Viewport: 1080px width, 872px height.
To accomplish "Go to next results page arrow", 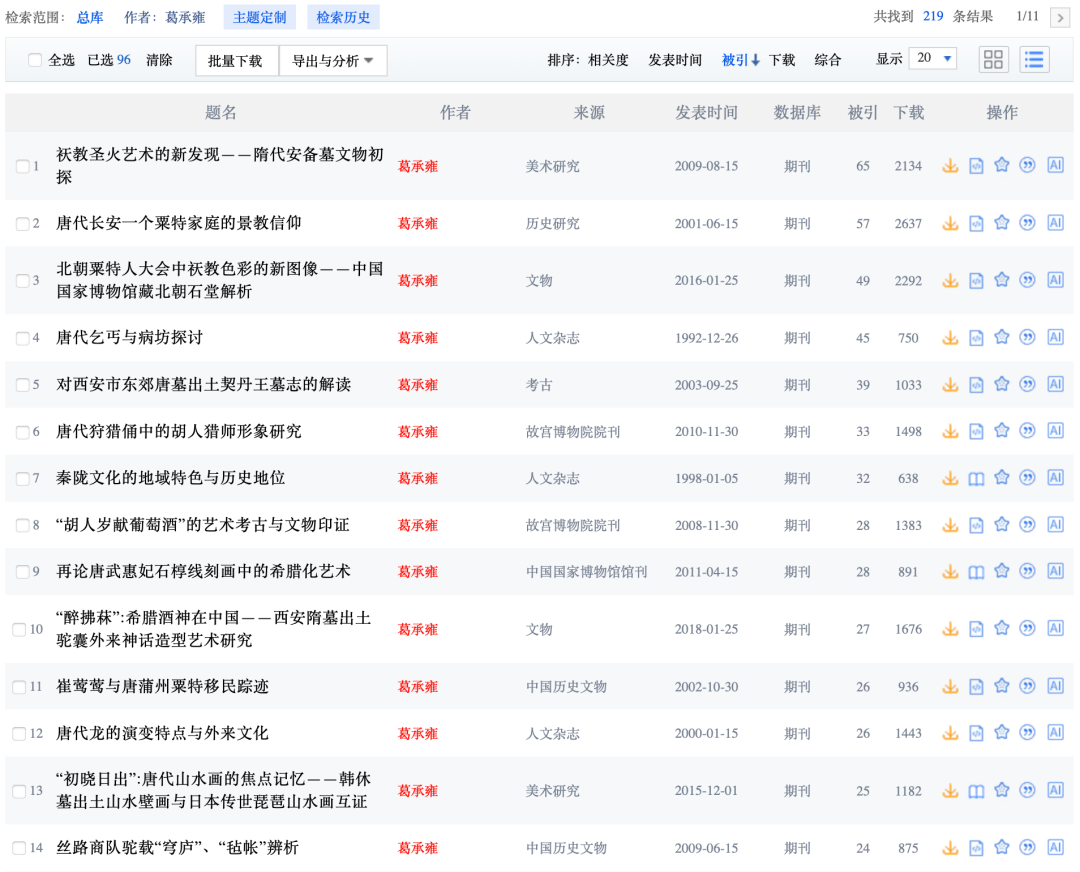I will (x=1059, y=17).
